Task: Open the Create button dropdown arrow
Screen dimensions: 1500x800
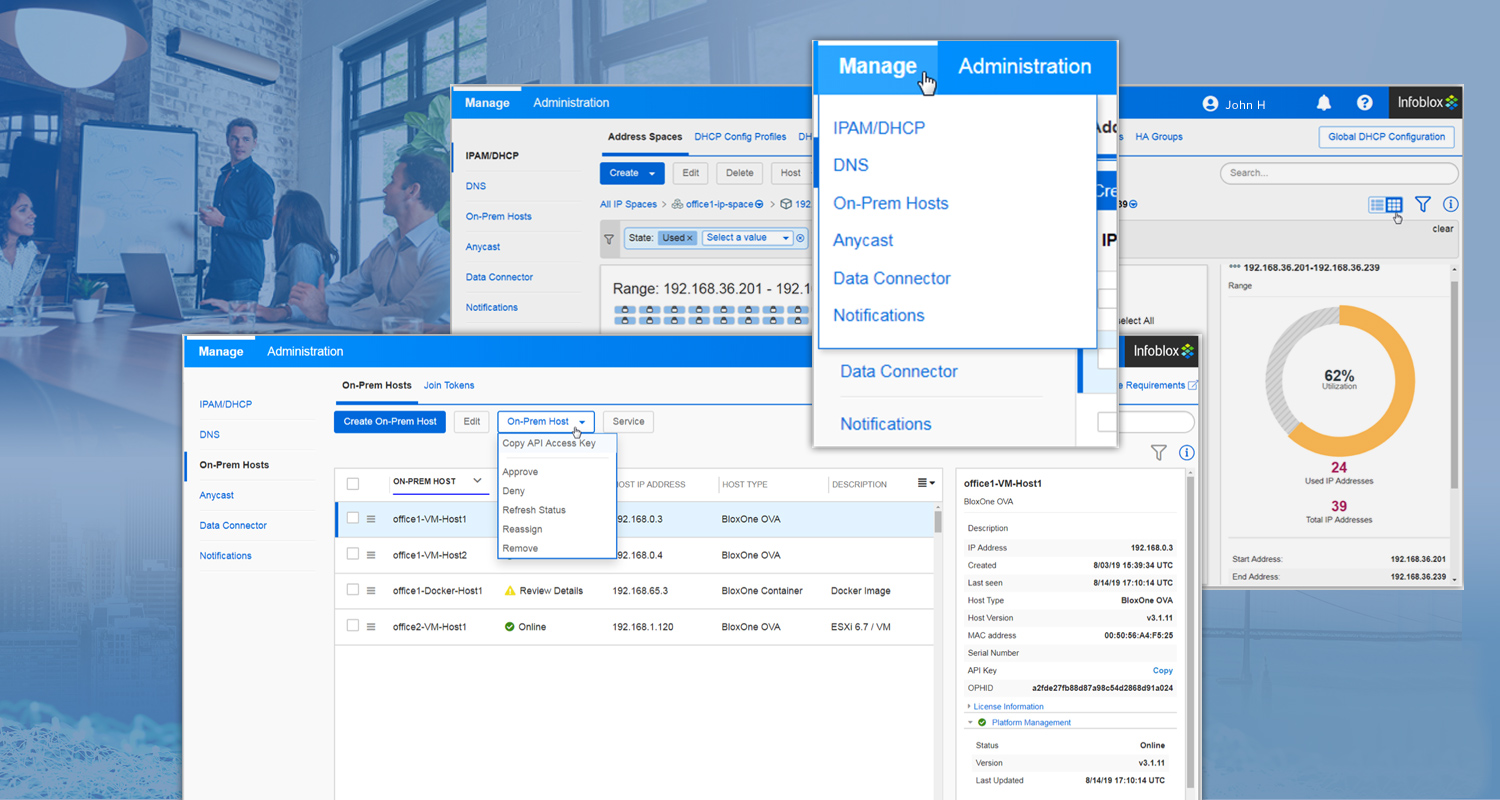Action: 652,174
